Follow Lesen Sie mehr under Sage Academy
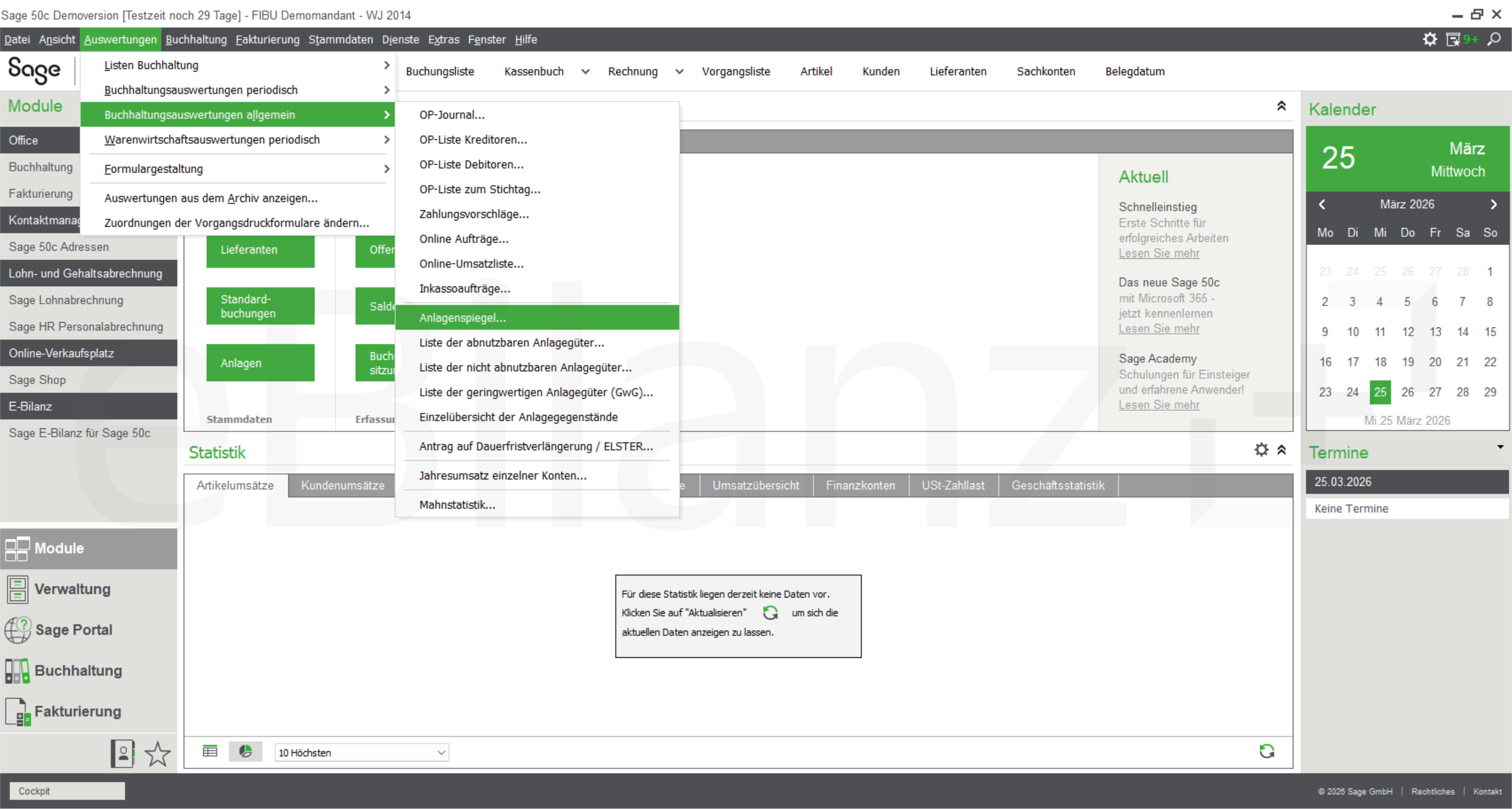 coord(1159,405)
